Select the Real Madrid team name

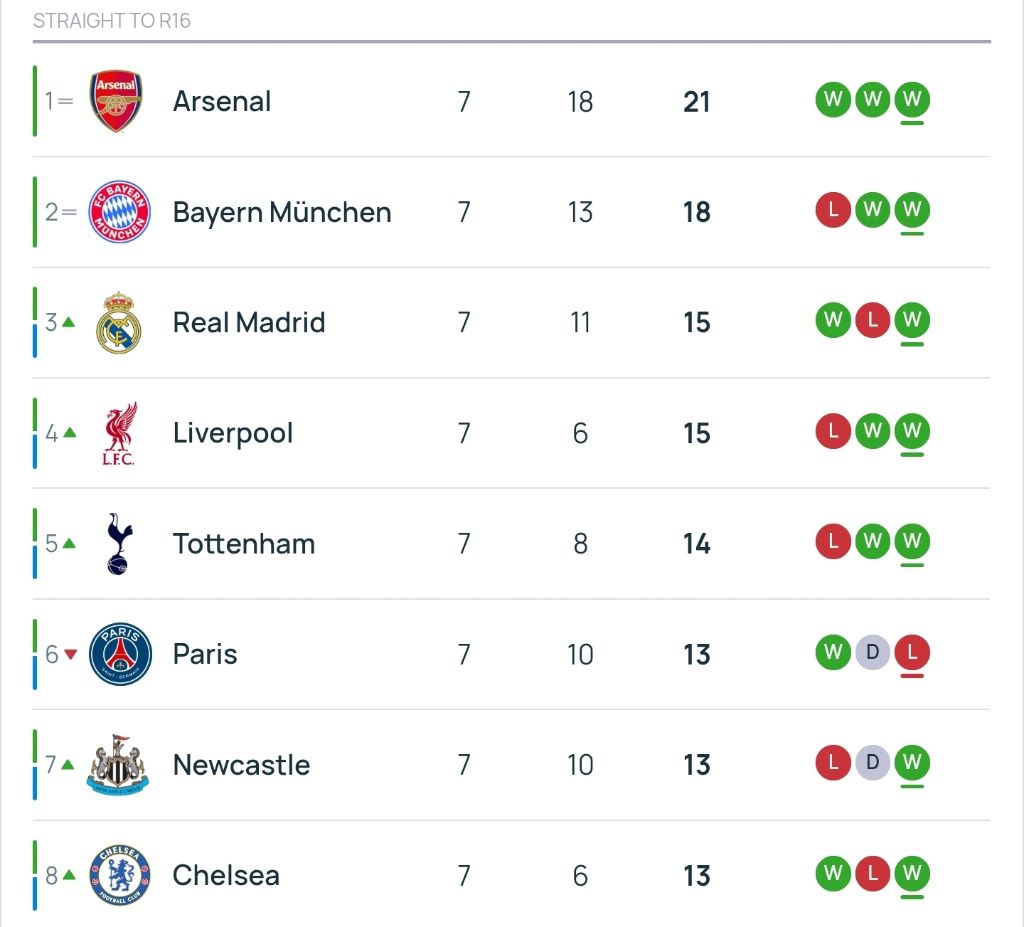coord(249,322)
